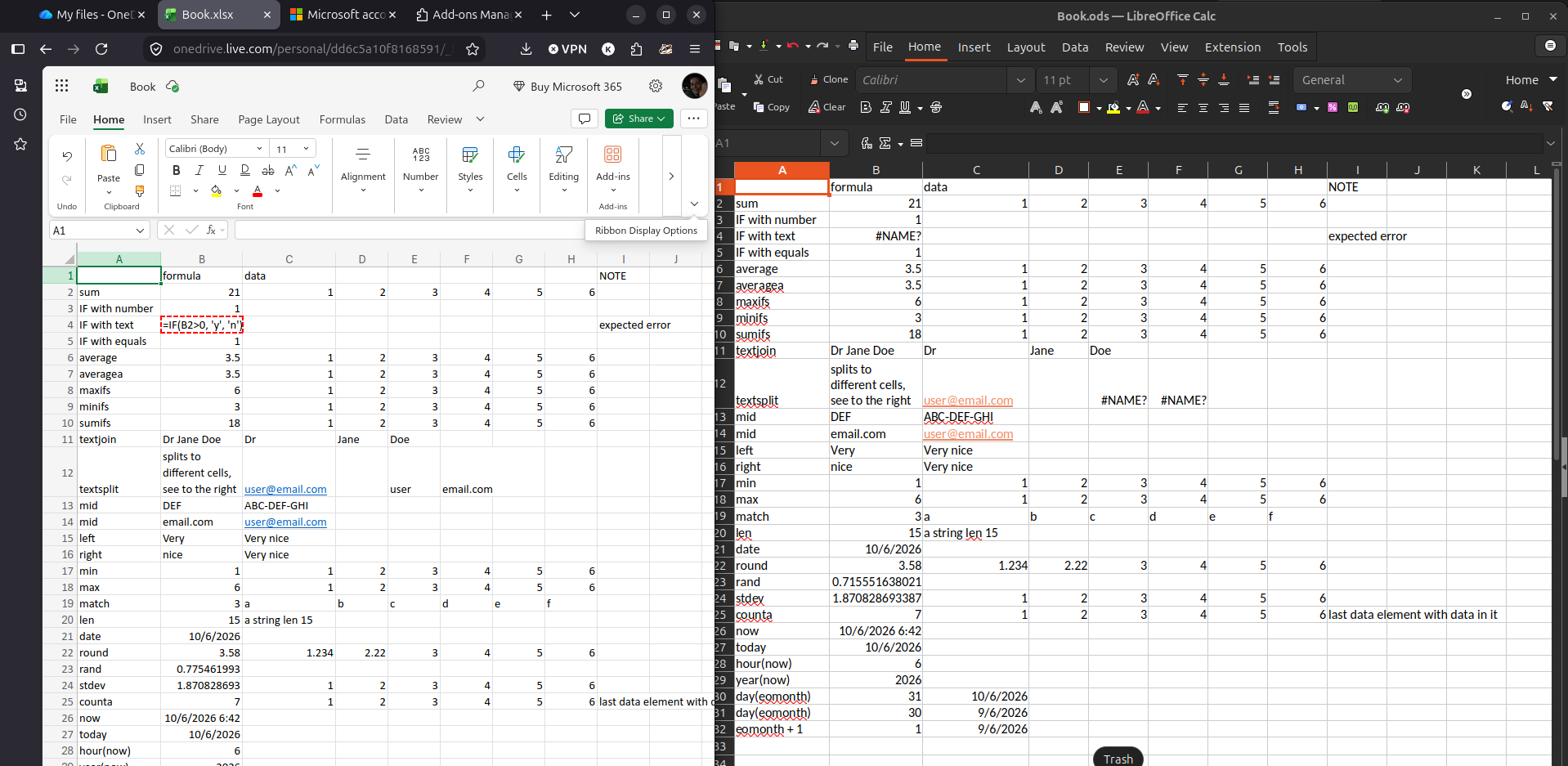Click the Excel undo arrow
Screen dimensions: 1568x766
click(x=67, y=156)
